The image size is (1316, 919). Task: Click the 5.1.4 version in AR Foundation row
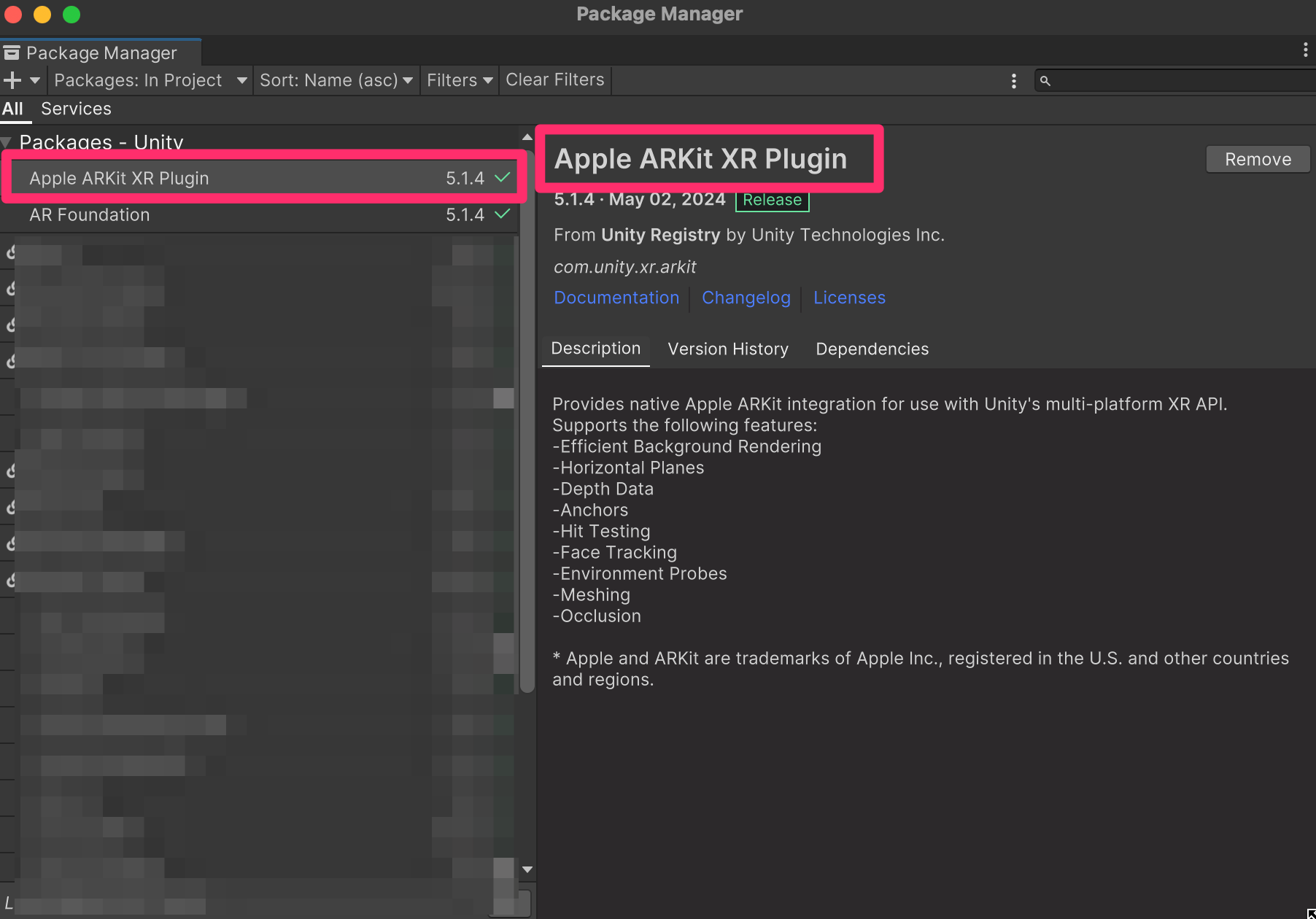(x=465, y=215)
